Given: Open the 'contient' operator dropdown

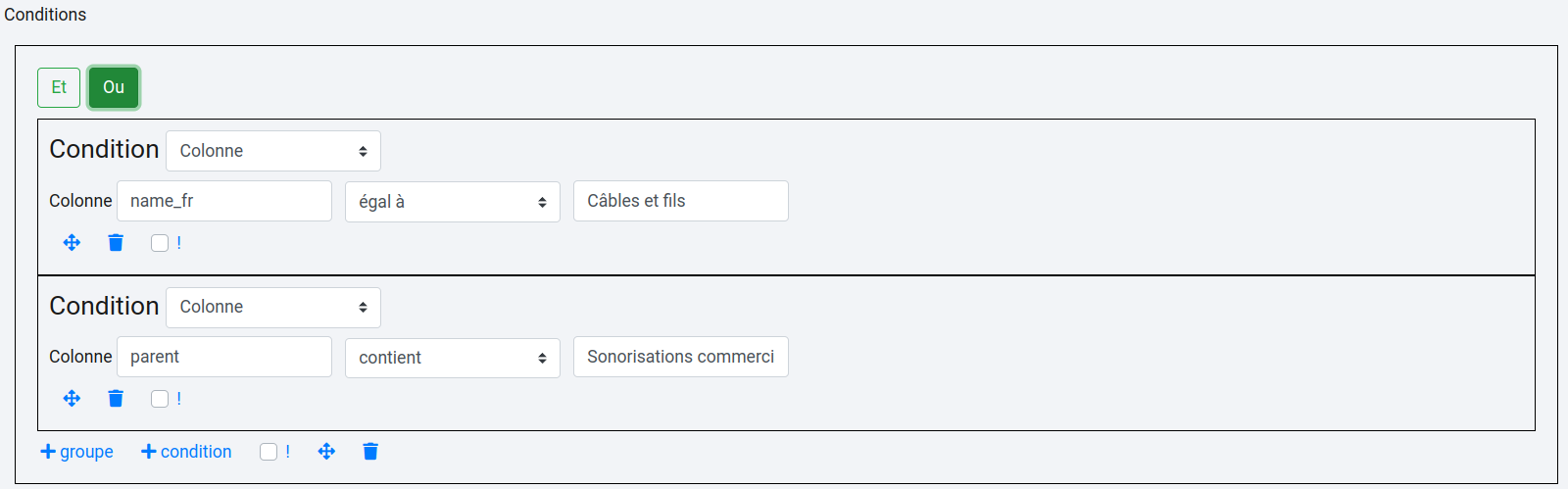Looking at the screenshot, I should (x=452, y=358).
